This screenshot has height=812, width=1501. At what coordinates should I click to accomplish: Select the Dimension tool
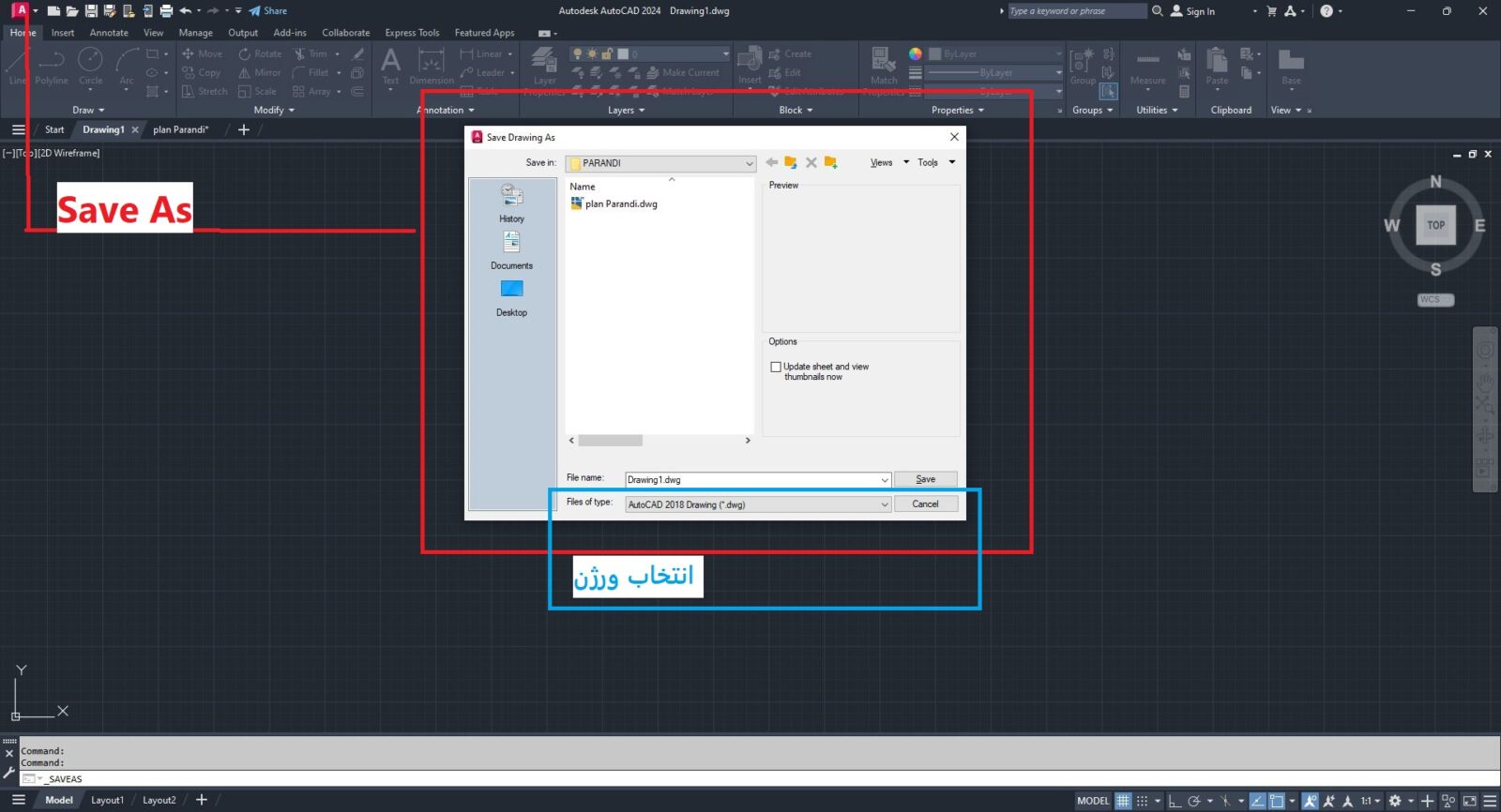click(432, 67)
